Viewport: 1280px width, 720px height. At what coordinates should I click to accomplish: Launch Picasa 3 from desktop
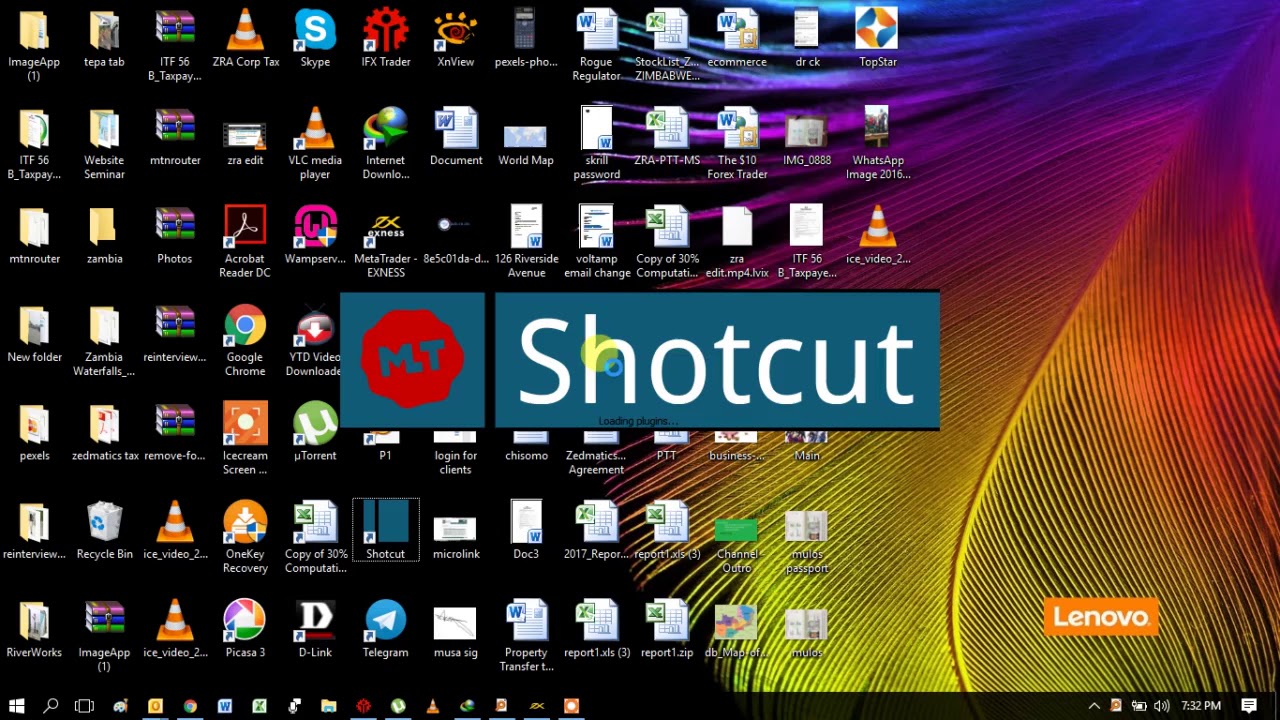[245, 629]
